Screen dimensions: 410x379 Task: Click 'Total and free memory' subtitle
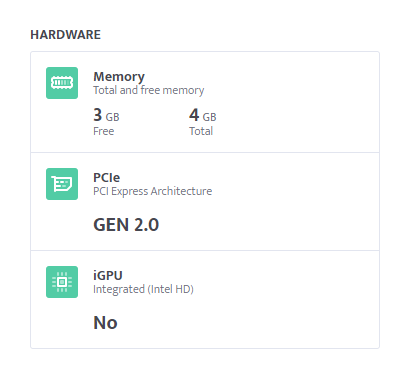tap(149, 90)
